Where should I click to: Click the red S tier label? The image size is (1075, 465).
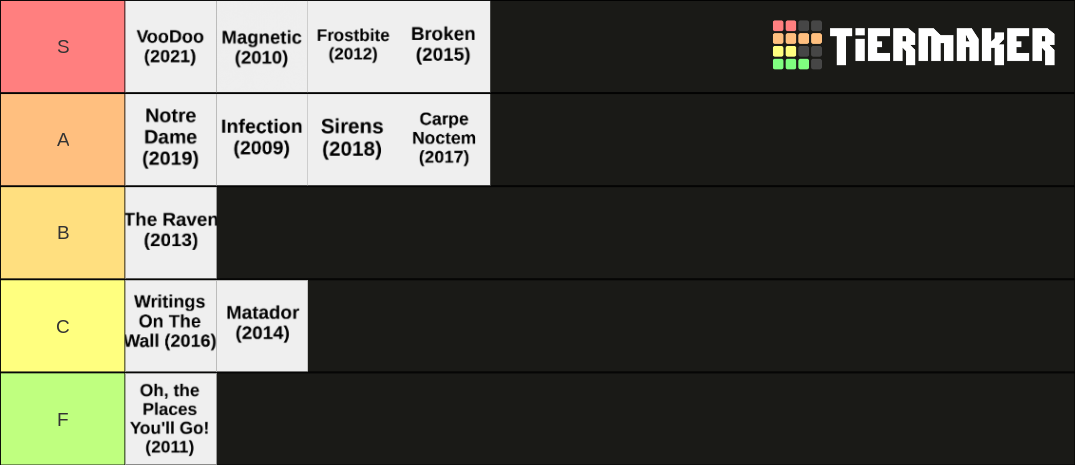(x=62, y=47)
